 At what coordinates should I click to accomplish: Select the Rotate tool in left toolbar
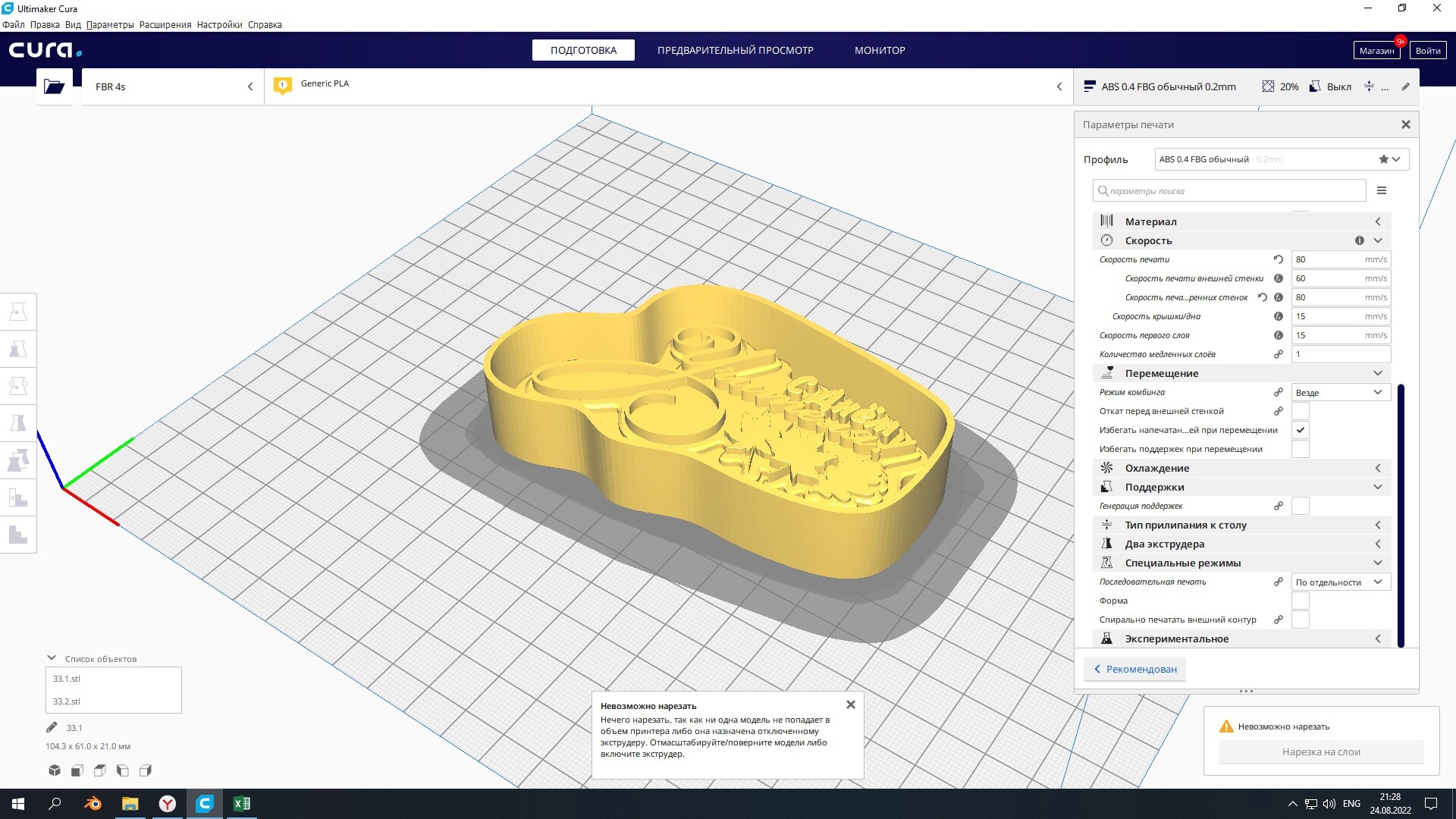coord(18,386)
